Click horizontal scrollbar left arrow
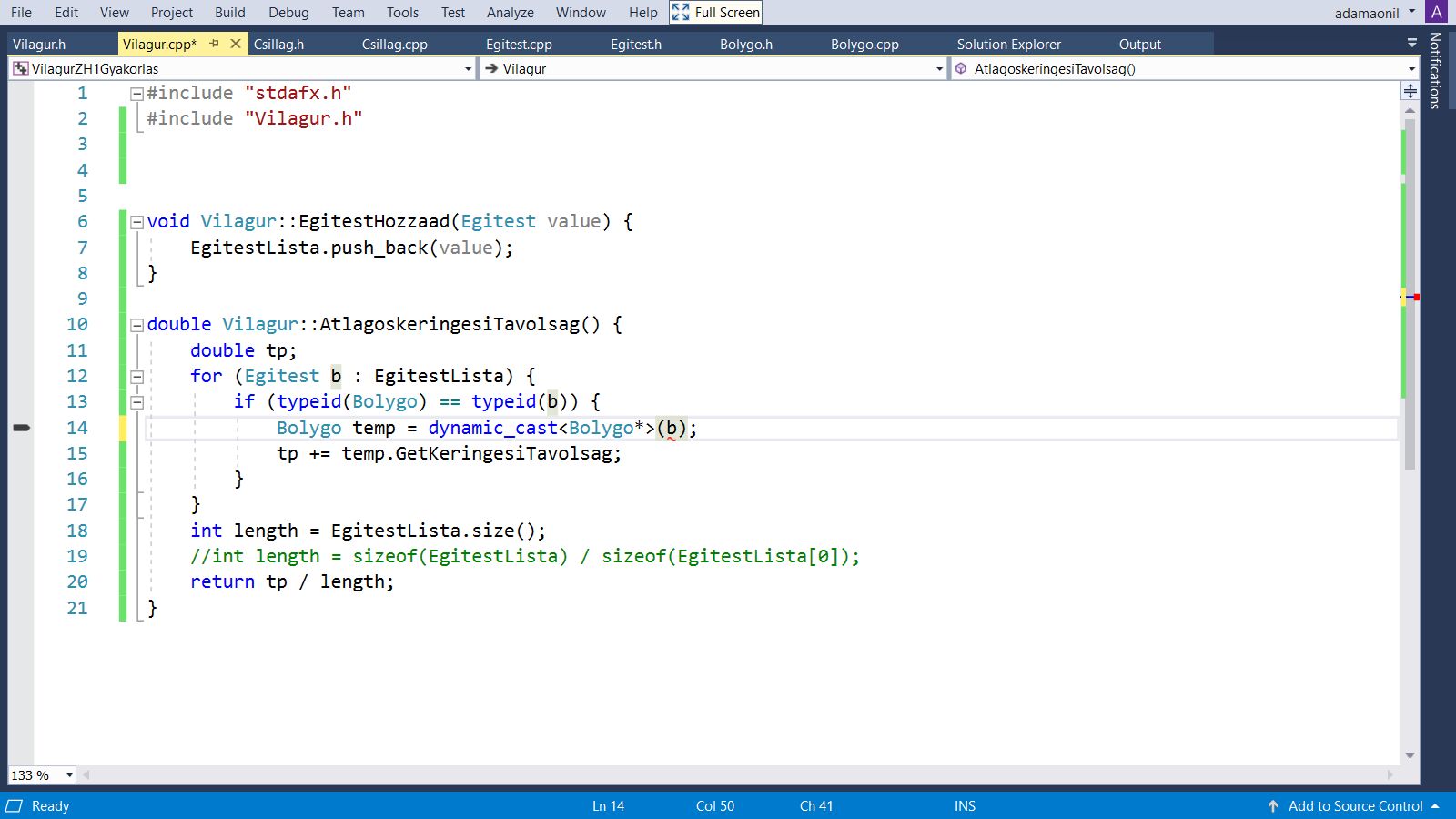The height and width of the screenshot is (819, 1456). click(x=86, y=775)
